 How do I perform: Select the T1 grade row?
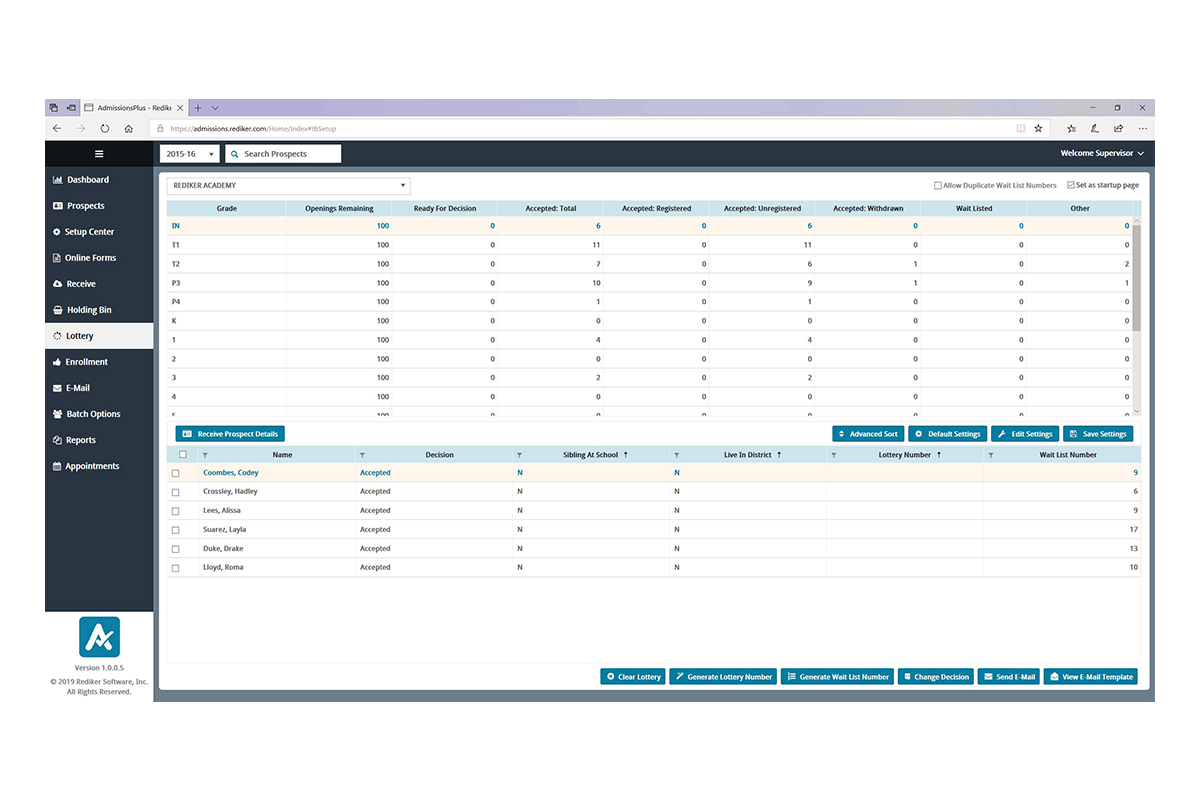tap(649, 245)
